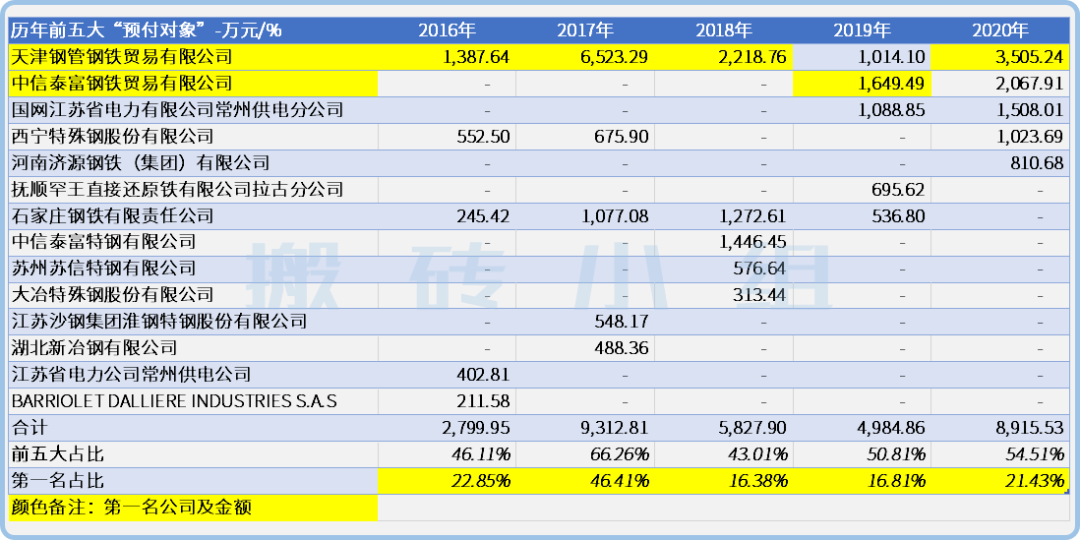Select the row label 中信泰富钢铁贸易有限公司
This screenshot has width=1080, height=540.
[x=122, y=83]
